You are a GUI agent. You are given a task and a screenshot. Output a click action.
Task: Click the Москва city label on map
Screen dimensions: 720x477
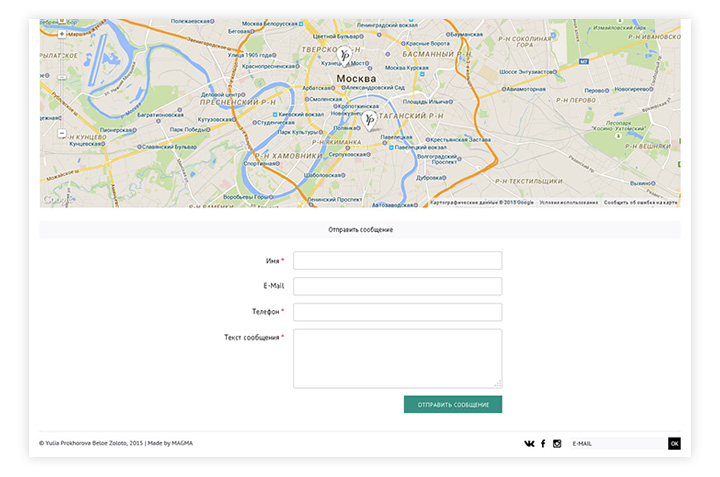356,79
